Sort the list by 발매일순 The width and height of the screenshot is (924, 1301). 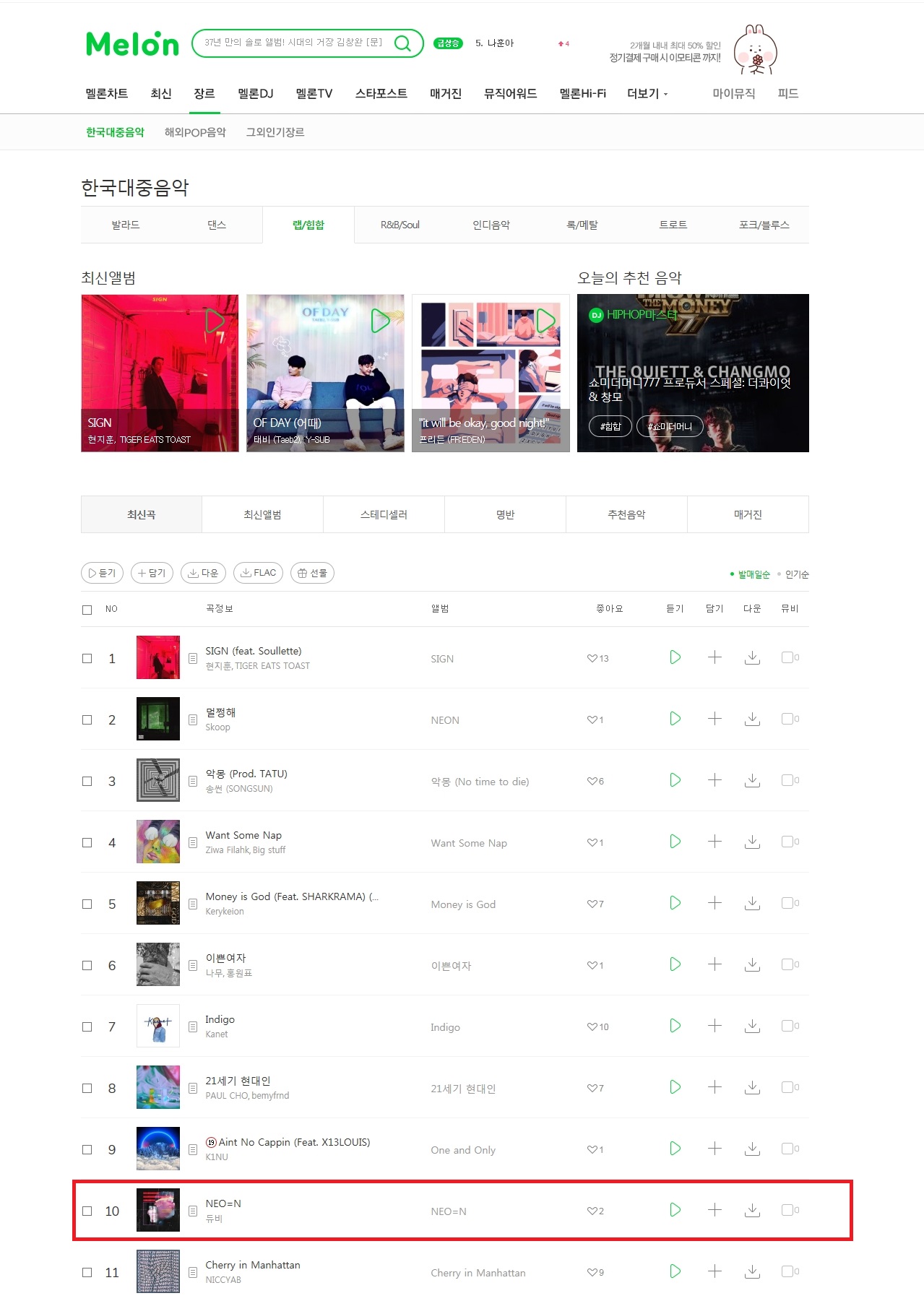(x=754, y=574)
